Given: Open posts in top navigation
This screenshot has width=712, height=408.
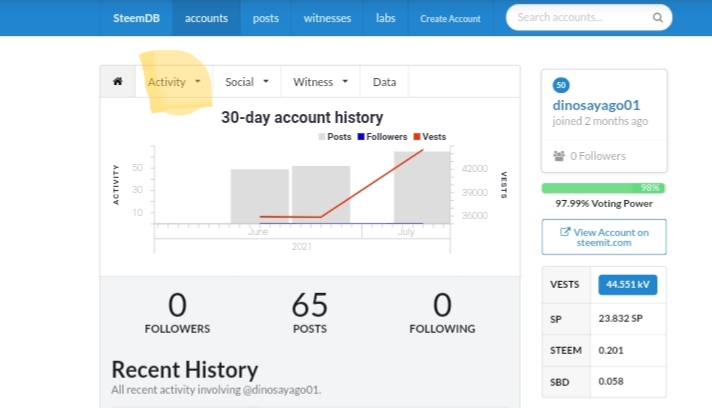Looking at the screenshot, I should (266, 18).
